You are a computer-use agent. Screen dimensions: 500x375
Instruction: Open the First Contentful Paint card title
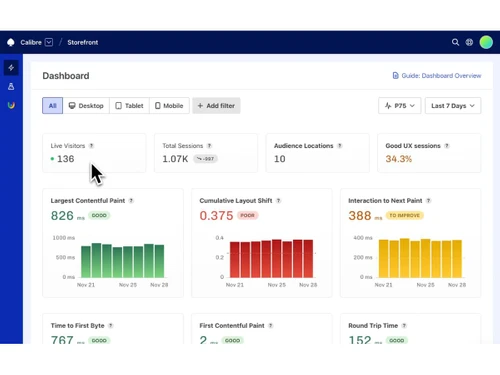[232, 326]
